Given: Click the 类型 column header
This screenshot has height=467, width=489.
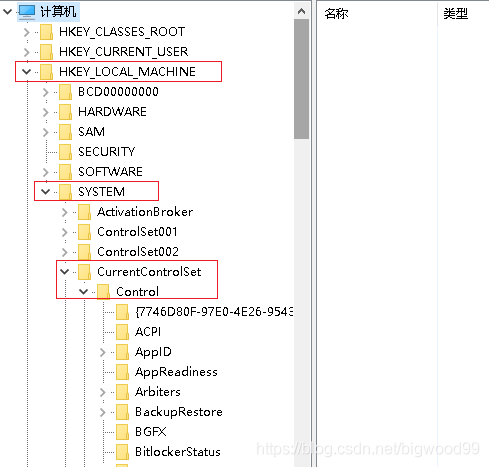Looking at the screenshot, I should 455,14.
